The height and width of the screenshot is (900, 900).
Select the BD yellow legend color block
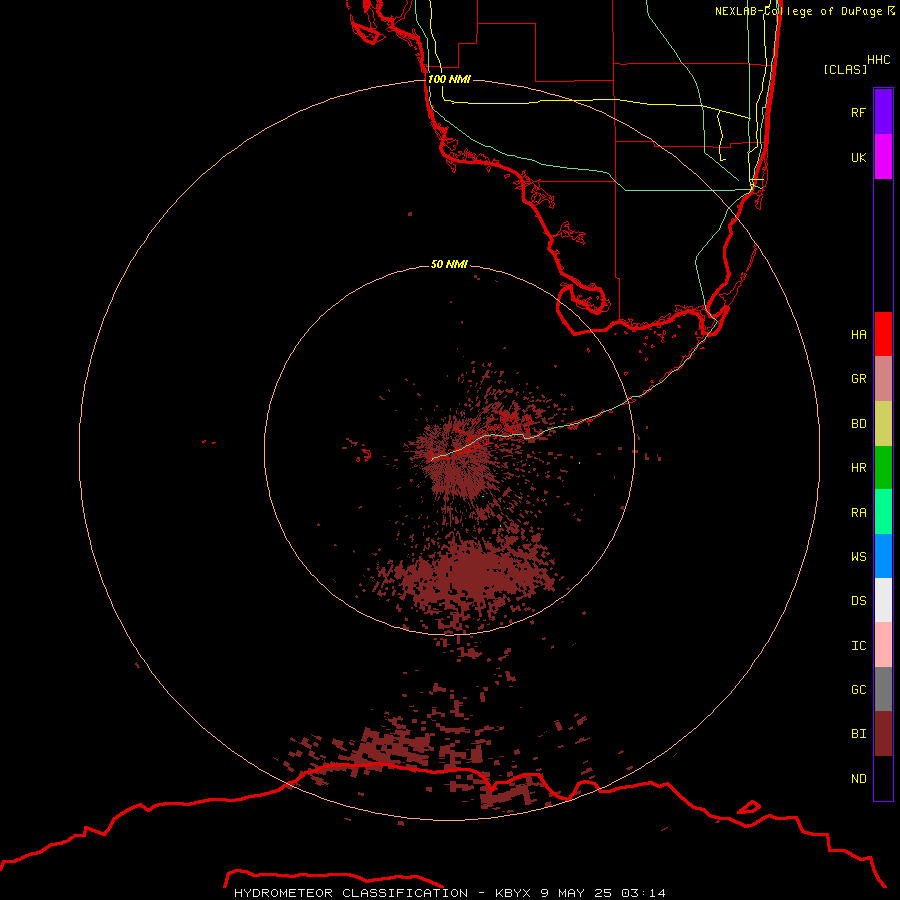tap(883, 424)
